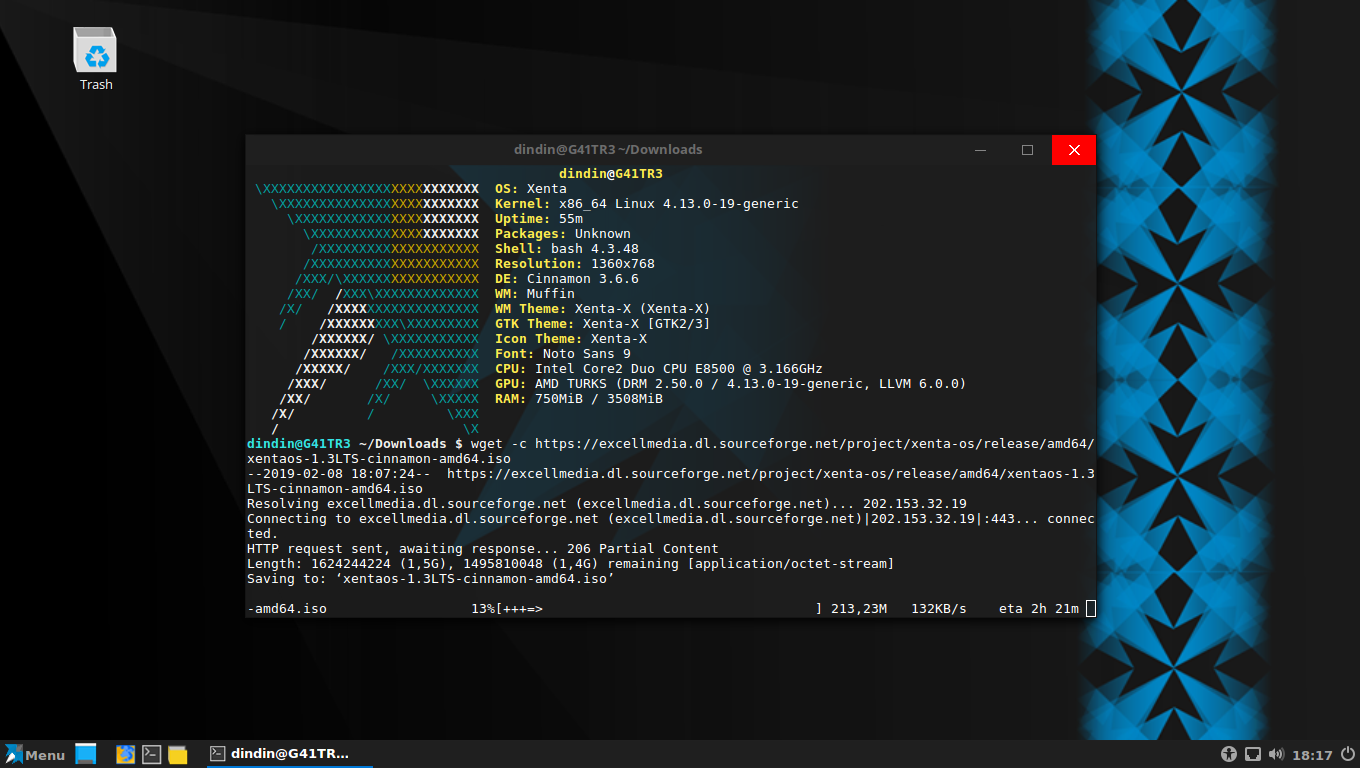This screenshot has width=1360, height=768.
Task: Click the 'Packages: Unknown' line
Action: [563, 234]
